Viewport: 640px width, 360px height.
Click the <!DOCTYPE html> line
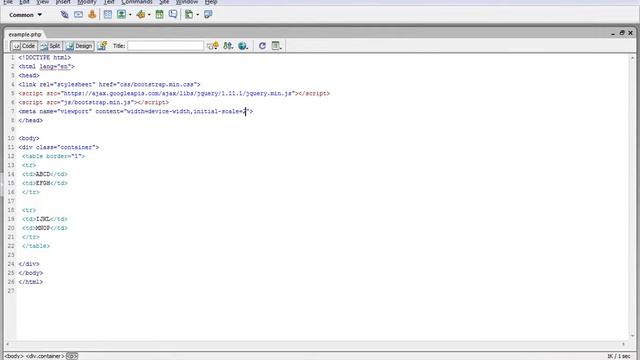click(44, 58)
